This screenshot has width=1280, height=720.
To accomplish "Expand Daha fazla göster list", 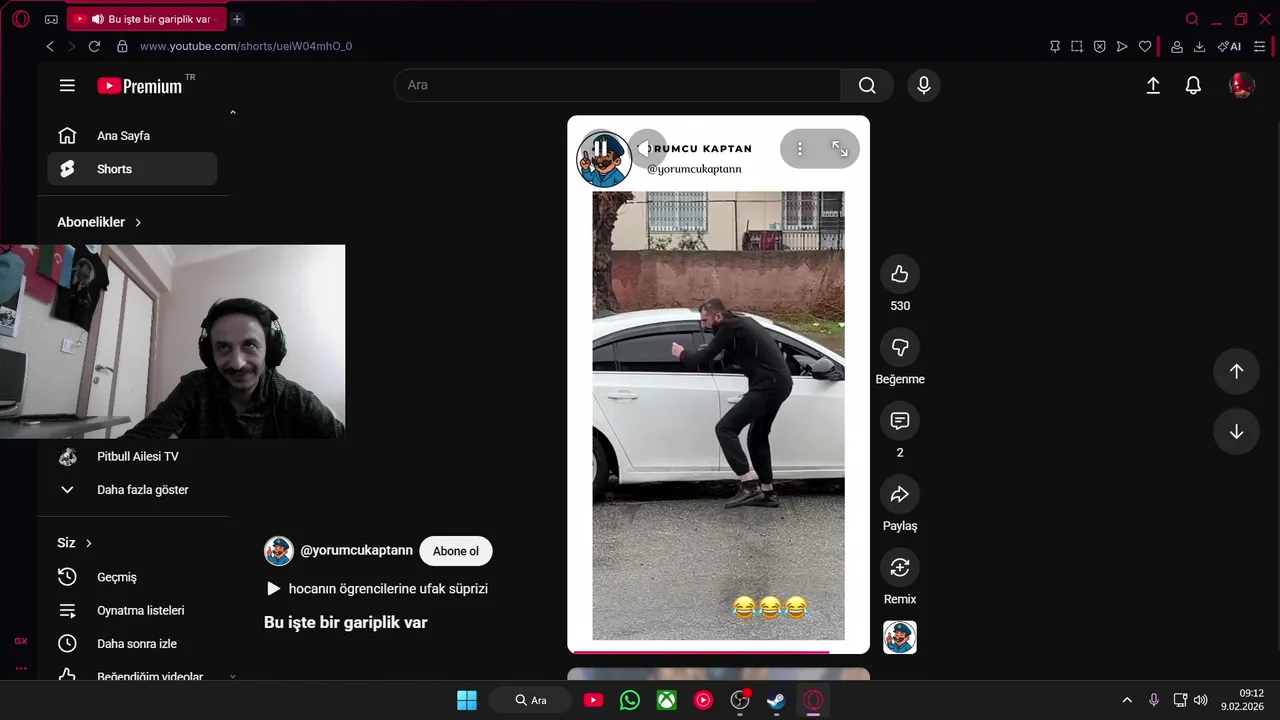I will pyautogui.click(x=132, y=490).
